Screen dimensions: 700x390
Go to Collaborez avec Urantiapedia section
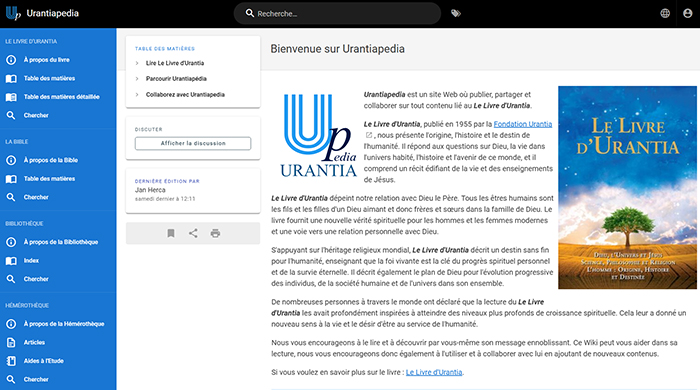[x=185, y=95]
